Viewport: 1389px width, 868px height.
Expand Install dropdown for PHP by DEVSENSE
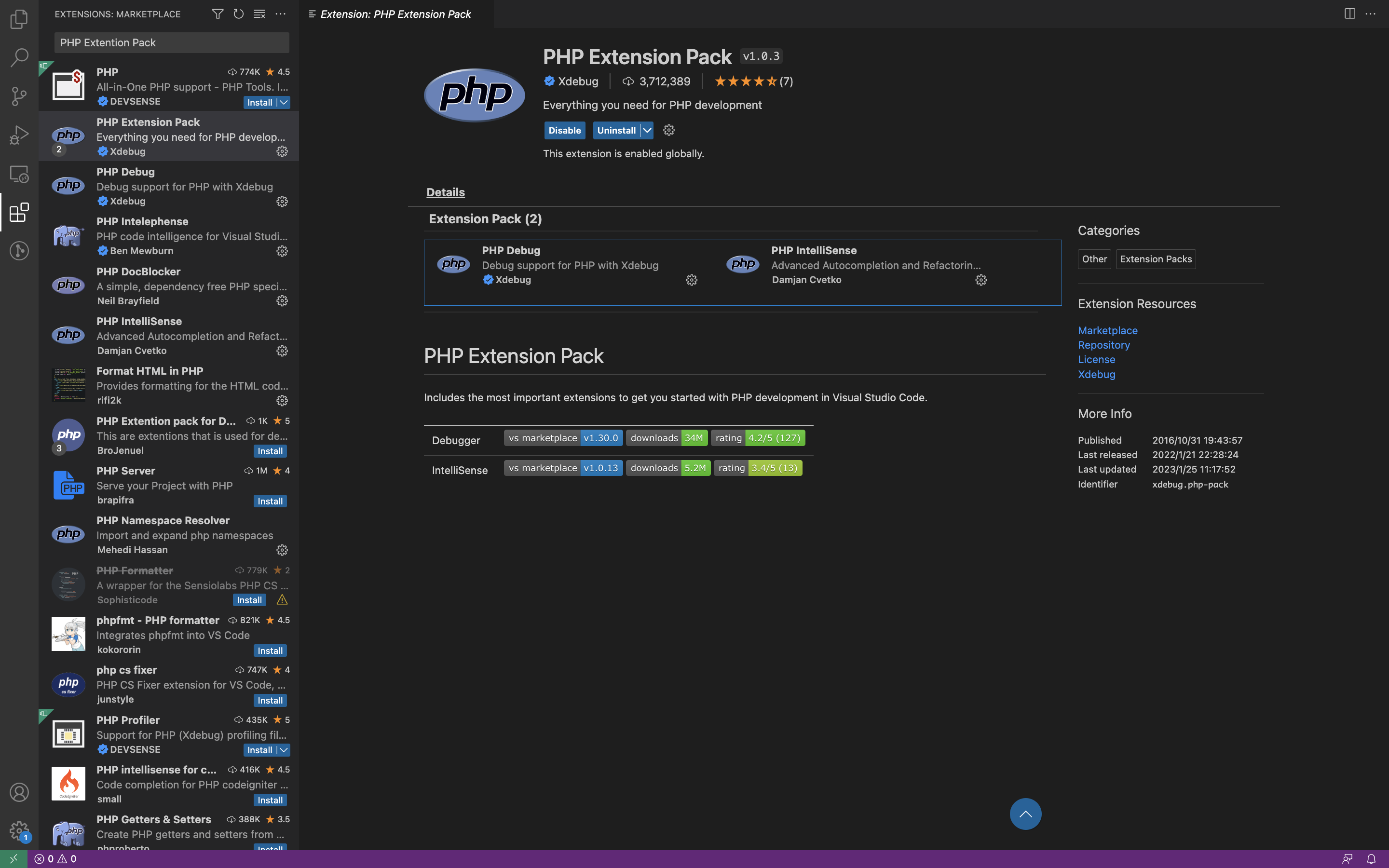[x=284, y=102]
